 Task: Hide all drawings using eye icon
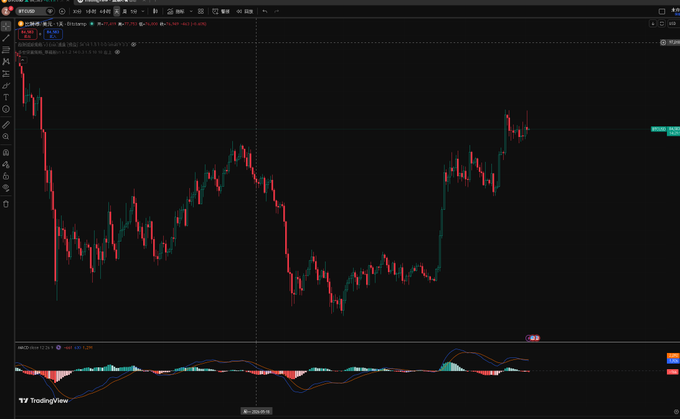(6, 188)
